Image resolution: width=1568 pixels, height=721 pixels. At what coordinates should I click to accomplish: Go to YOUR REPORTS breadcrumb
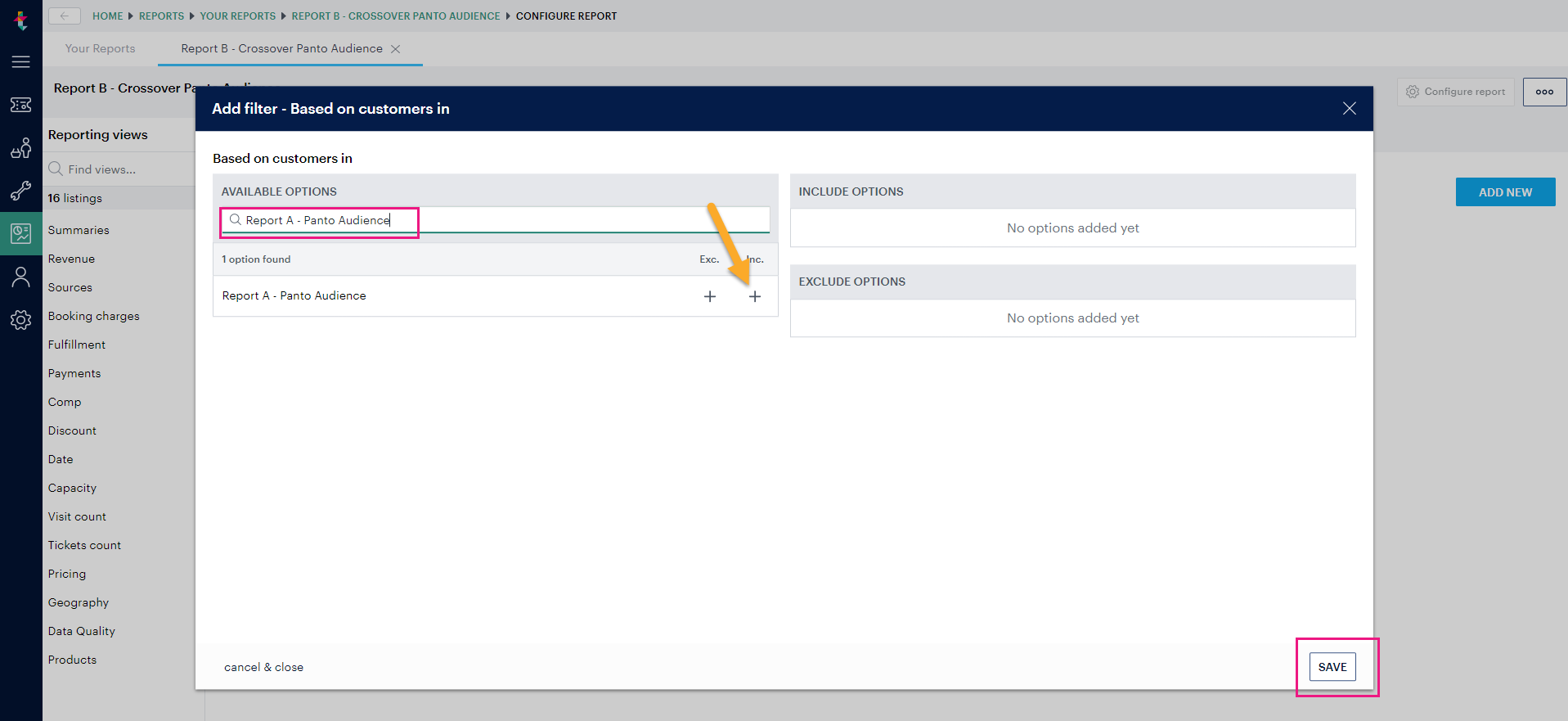click(x=238, y=16)
